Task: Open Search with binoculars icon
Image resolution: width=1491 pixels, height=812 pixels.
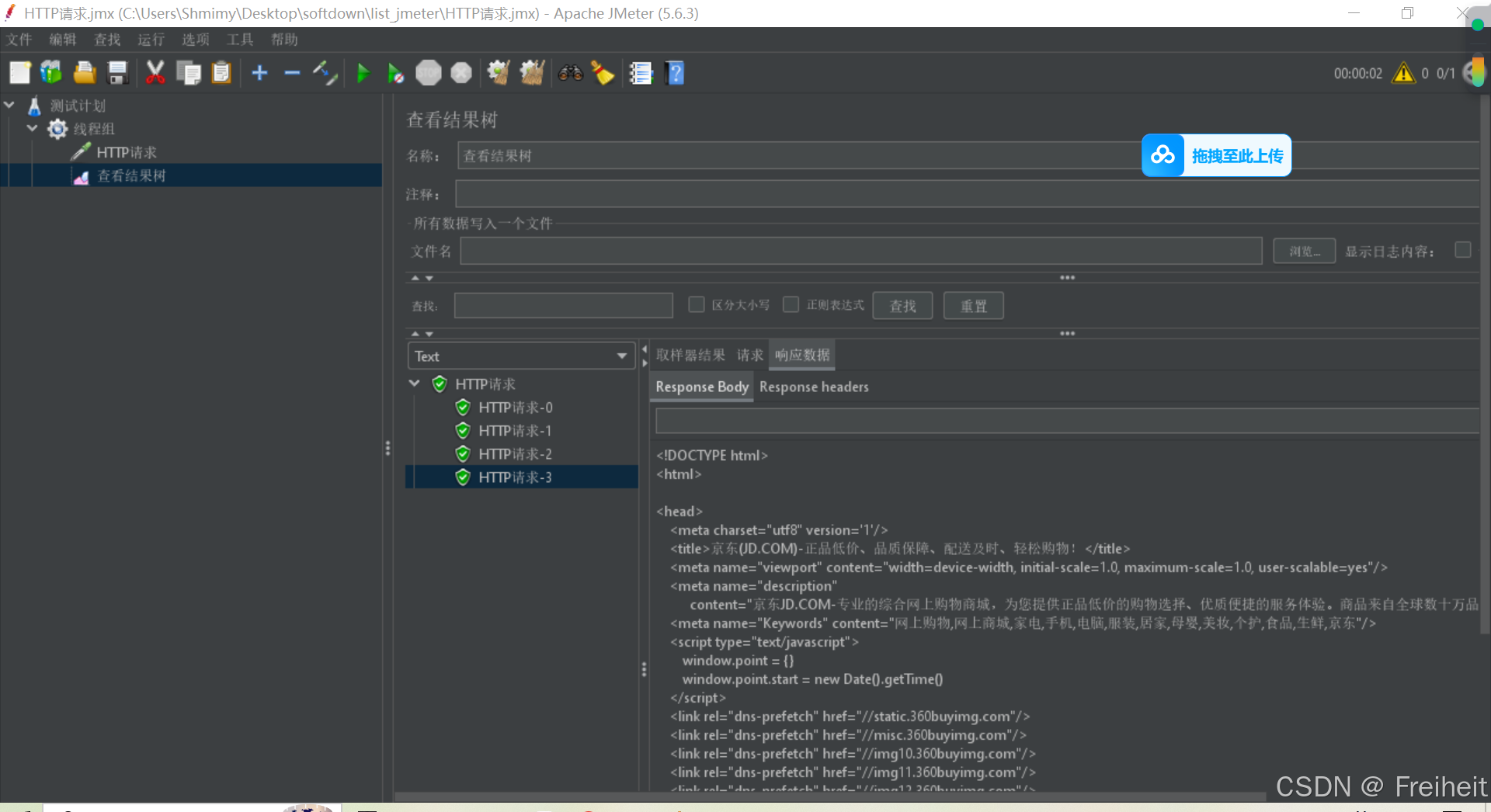Action: (x=571, y=73)
